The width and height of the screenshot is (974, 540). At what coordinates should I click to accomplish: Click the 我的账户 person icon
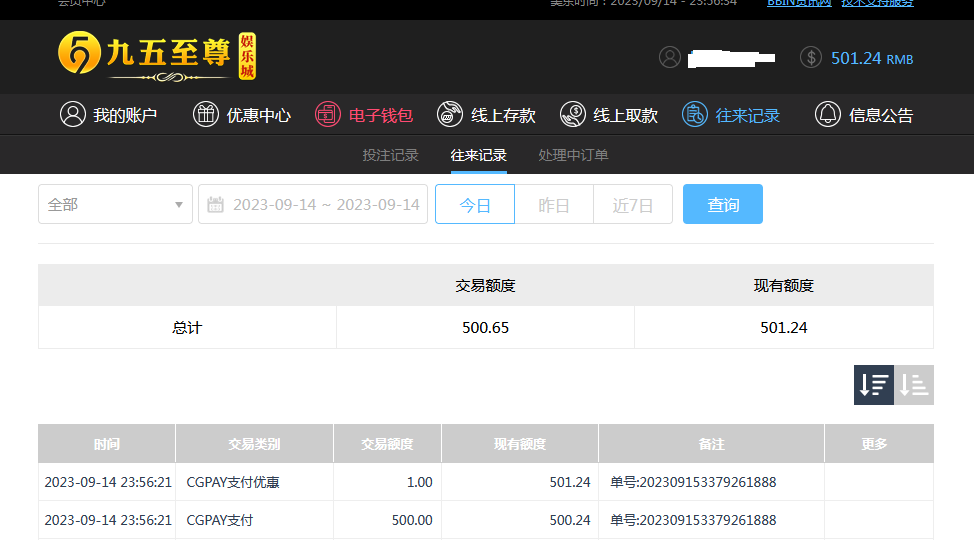click(73, 114)
